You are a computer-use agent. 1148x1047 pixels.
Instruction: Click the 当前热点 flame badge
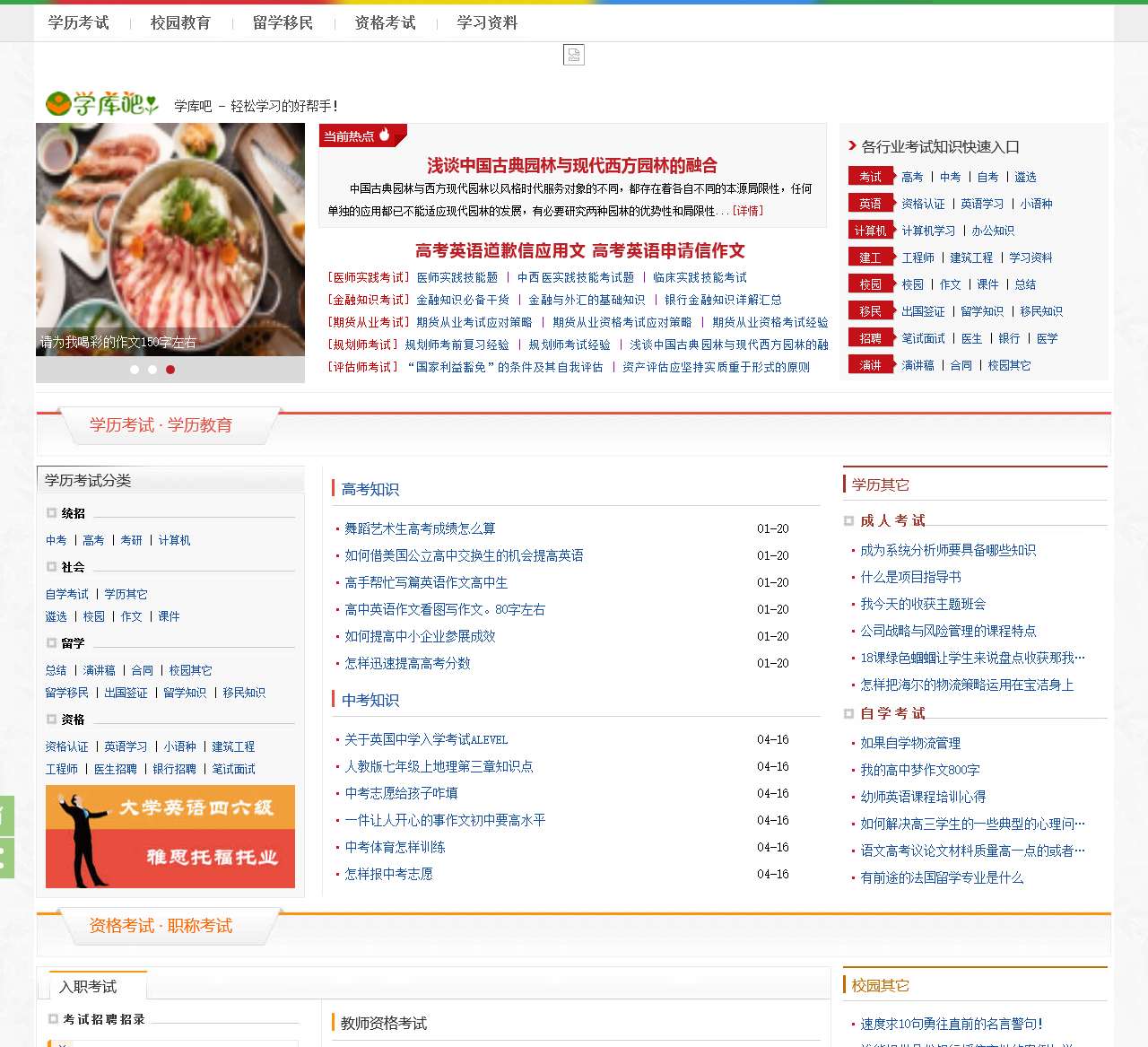(x=362, y=135)
